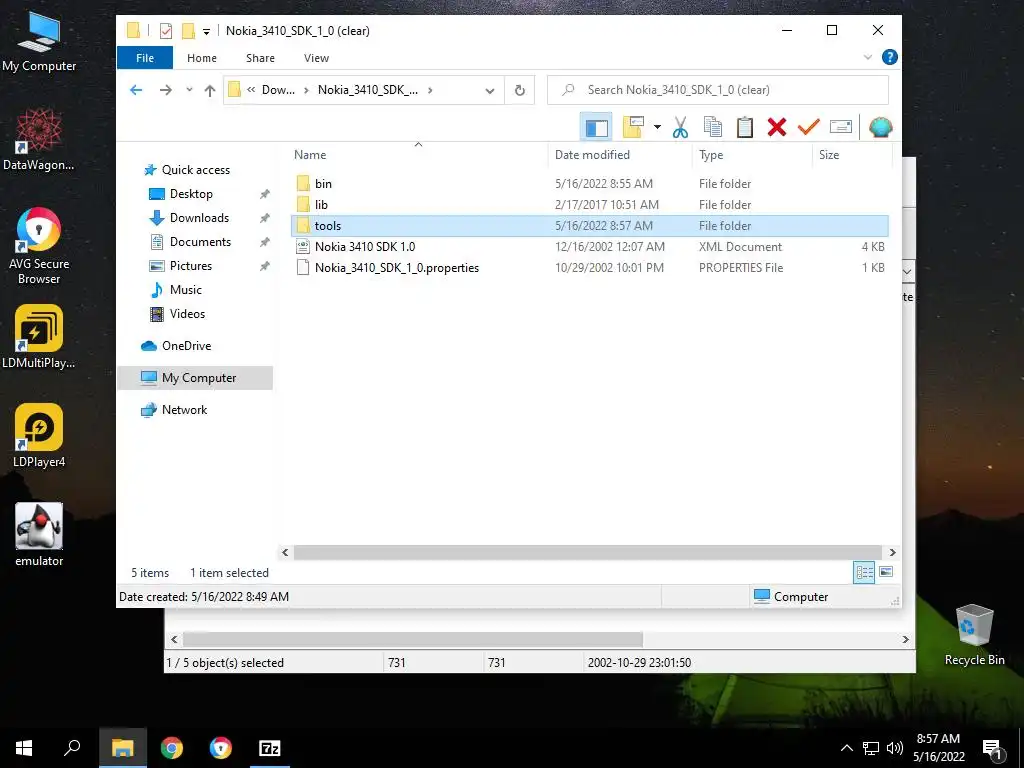1024x768 pixels.
Task: Expand the ribbon with the chevron
Action: (x=868, y=57)
